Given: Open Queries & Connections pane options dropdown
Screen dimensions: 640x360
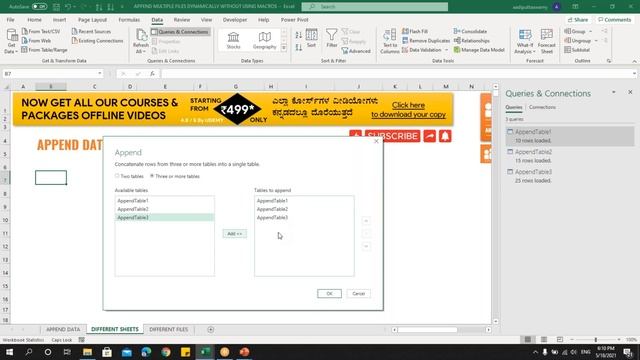Looking at the screenshot, I should pyautogui.click(x=613, y=92).
